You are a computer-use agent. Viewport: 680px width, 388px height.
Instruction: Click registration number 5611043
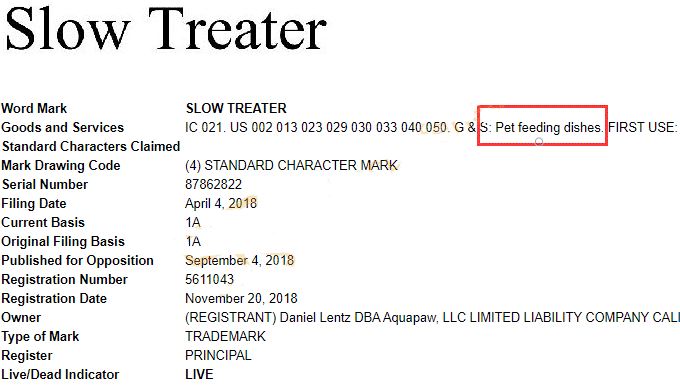coord(209,279)
